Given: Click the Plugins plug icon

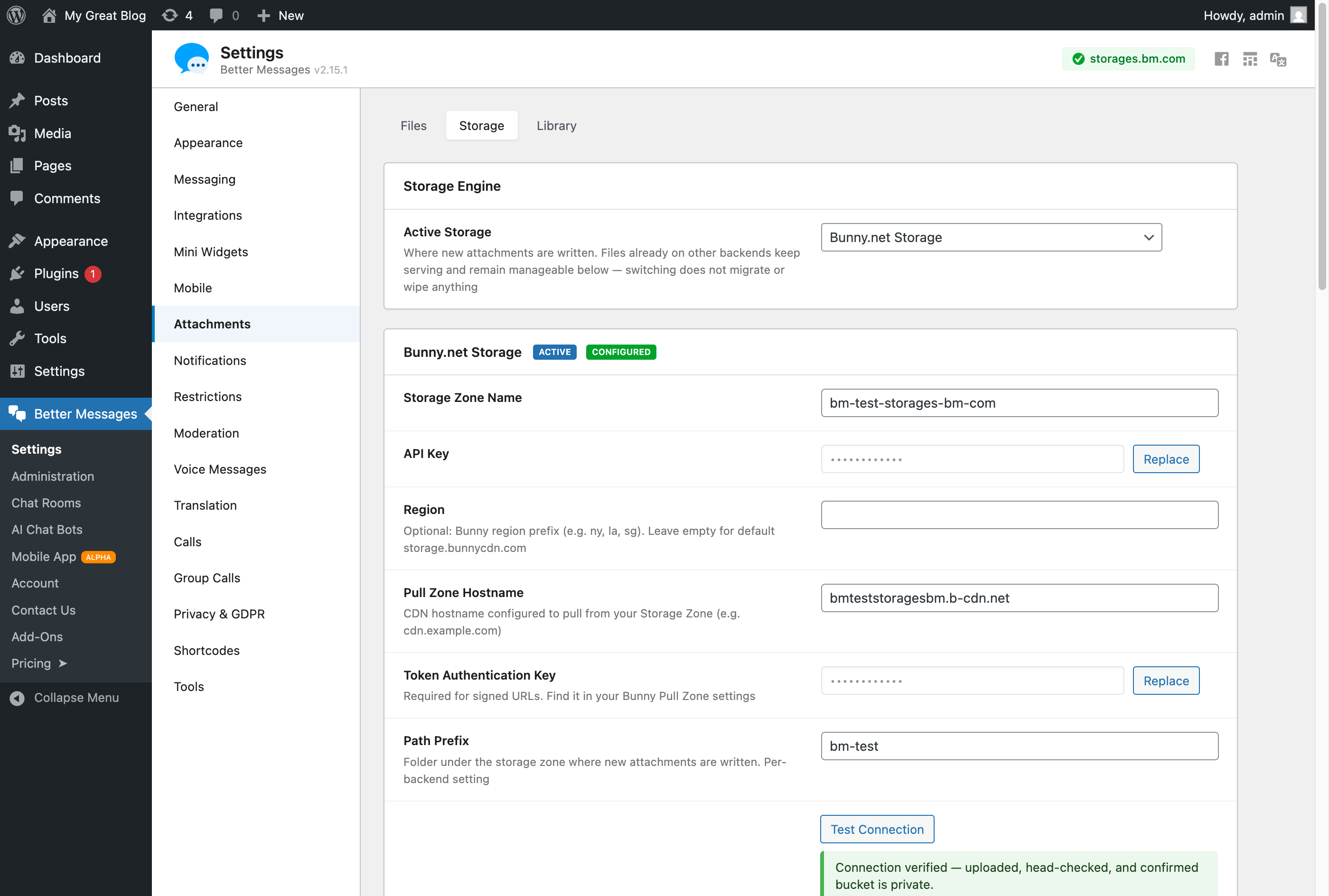Looking at the screenshot, I should click(x=17, y=274).
